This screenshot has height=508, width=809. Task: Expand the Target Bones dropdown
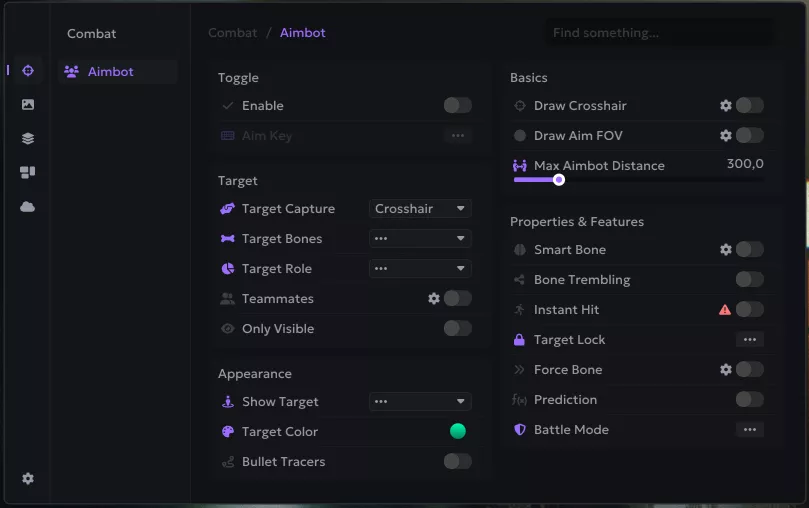coord(420,239)
